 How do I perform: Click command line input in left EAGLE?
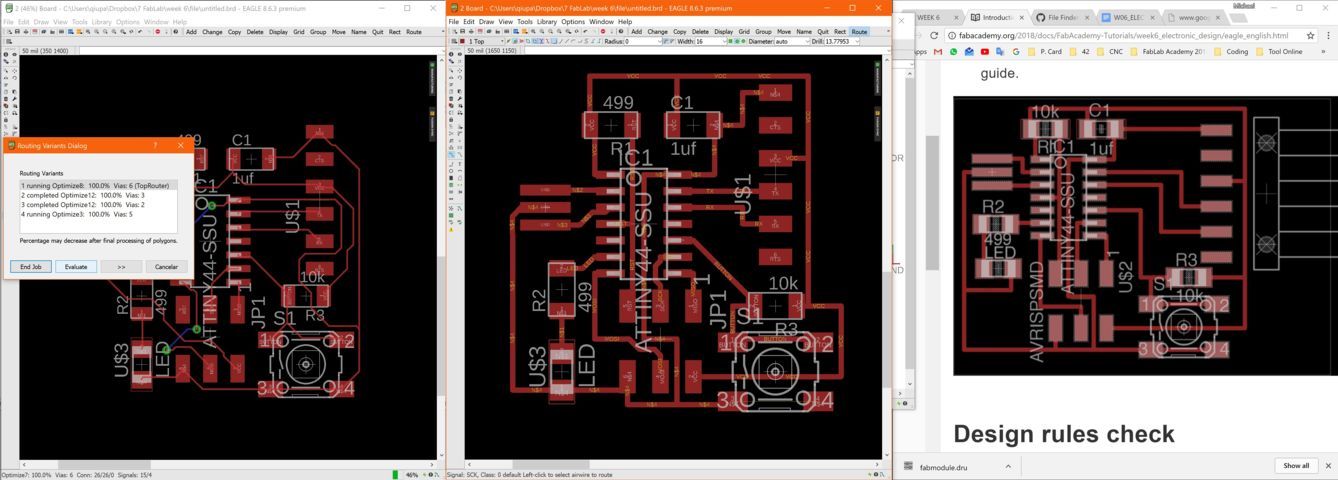[258, 50]
